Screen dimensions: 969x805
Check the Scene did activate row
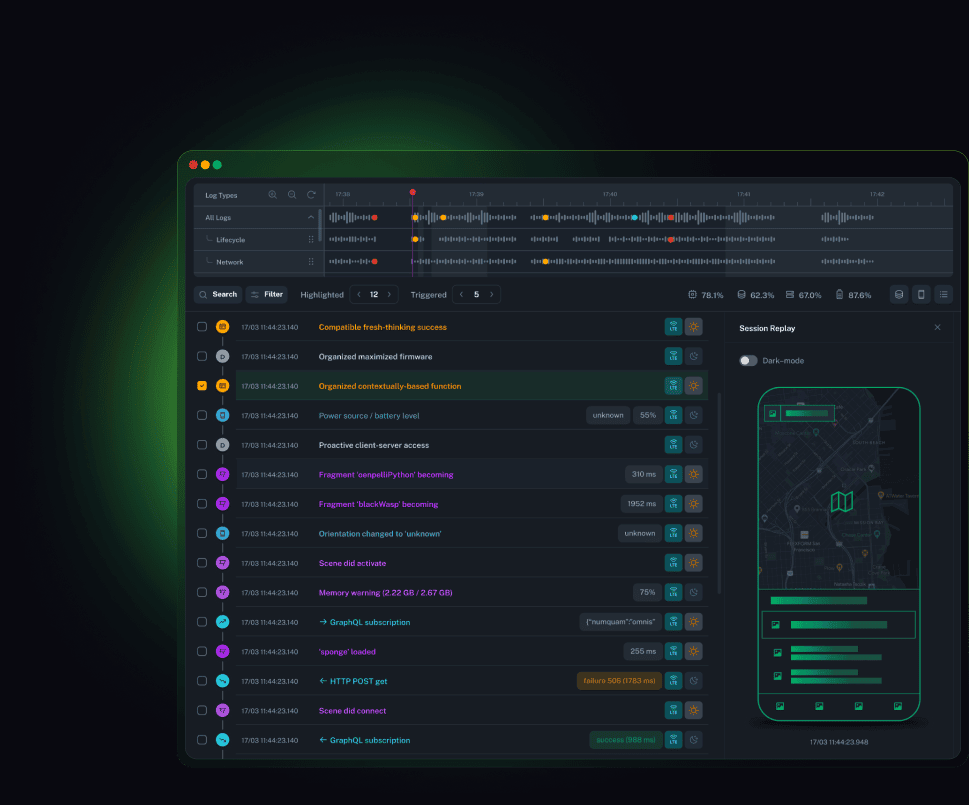pos(202,563)
